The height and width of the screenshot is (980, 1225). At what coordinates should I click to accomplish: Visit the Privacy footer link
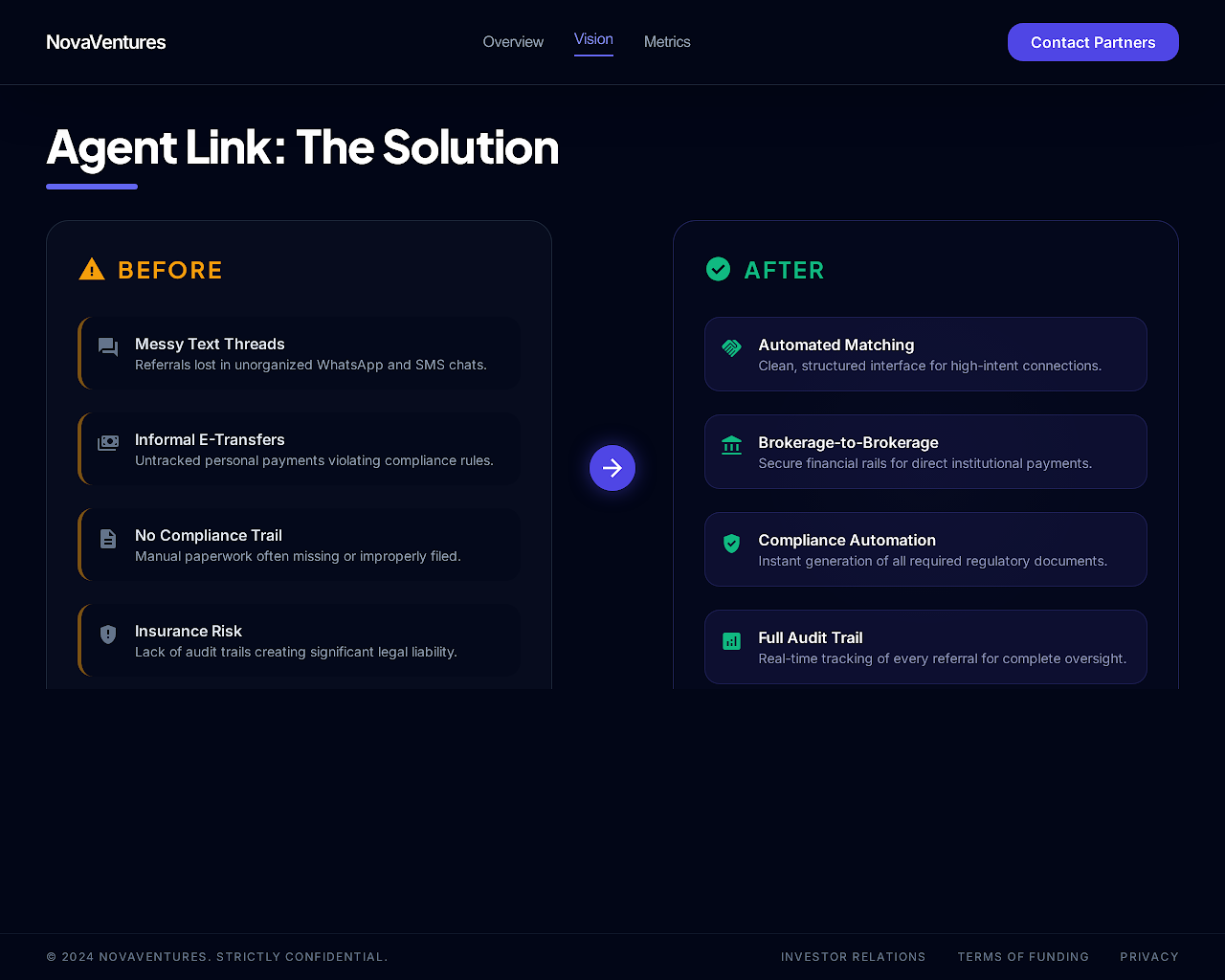click(1149, 957)
